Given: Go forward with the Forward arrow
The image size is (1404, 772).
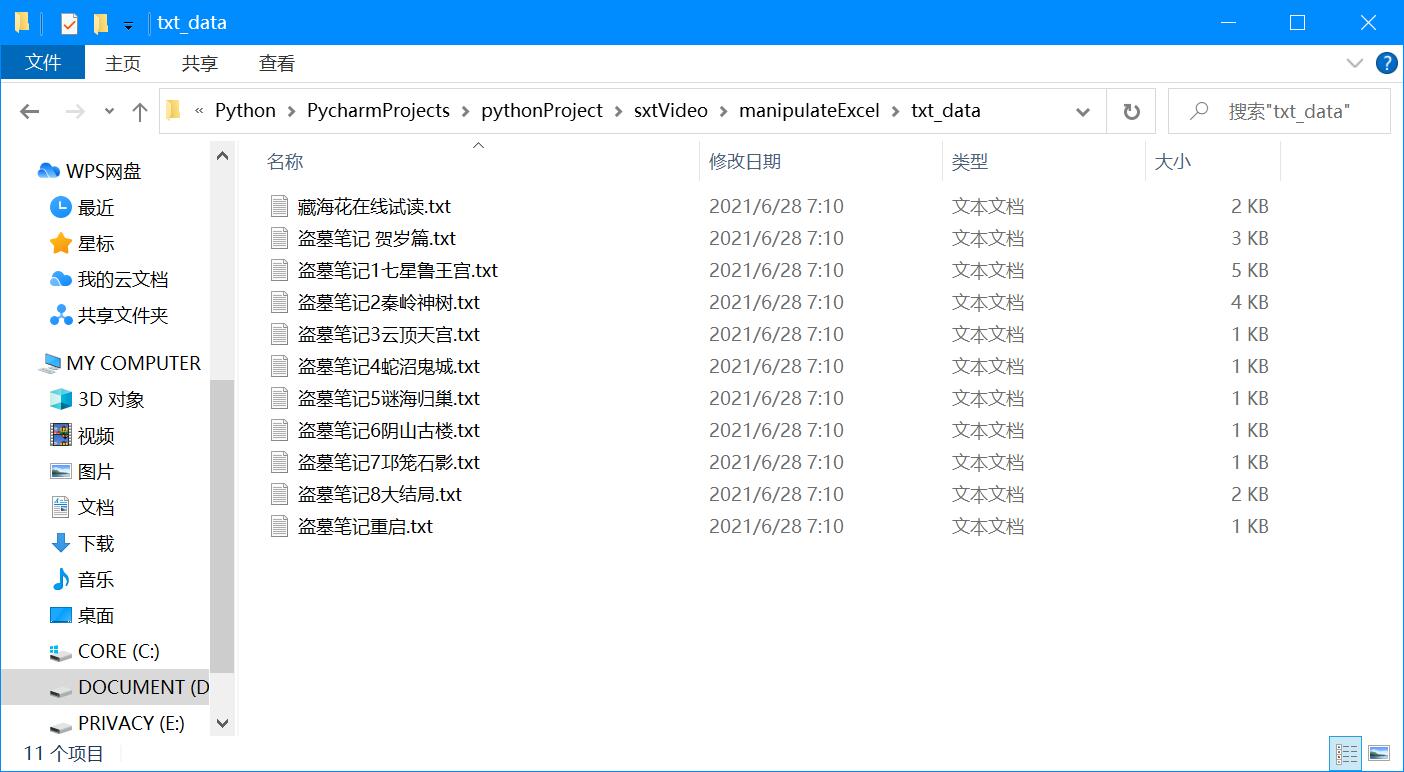Looking at the screenshot, I should coord(75,112).
